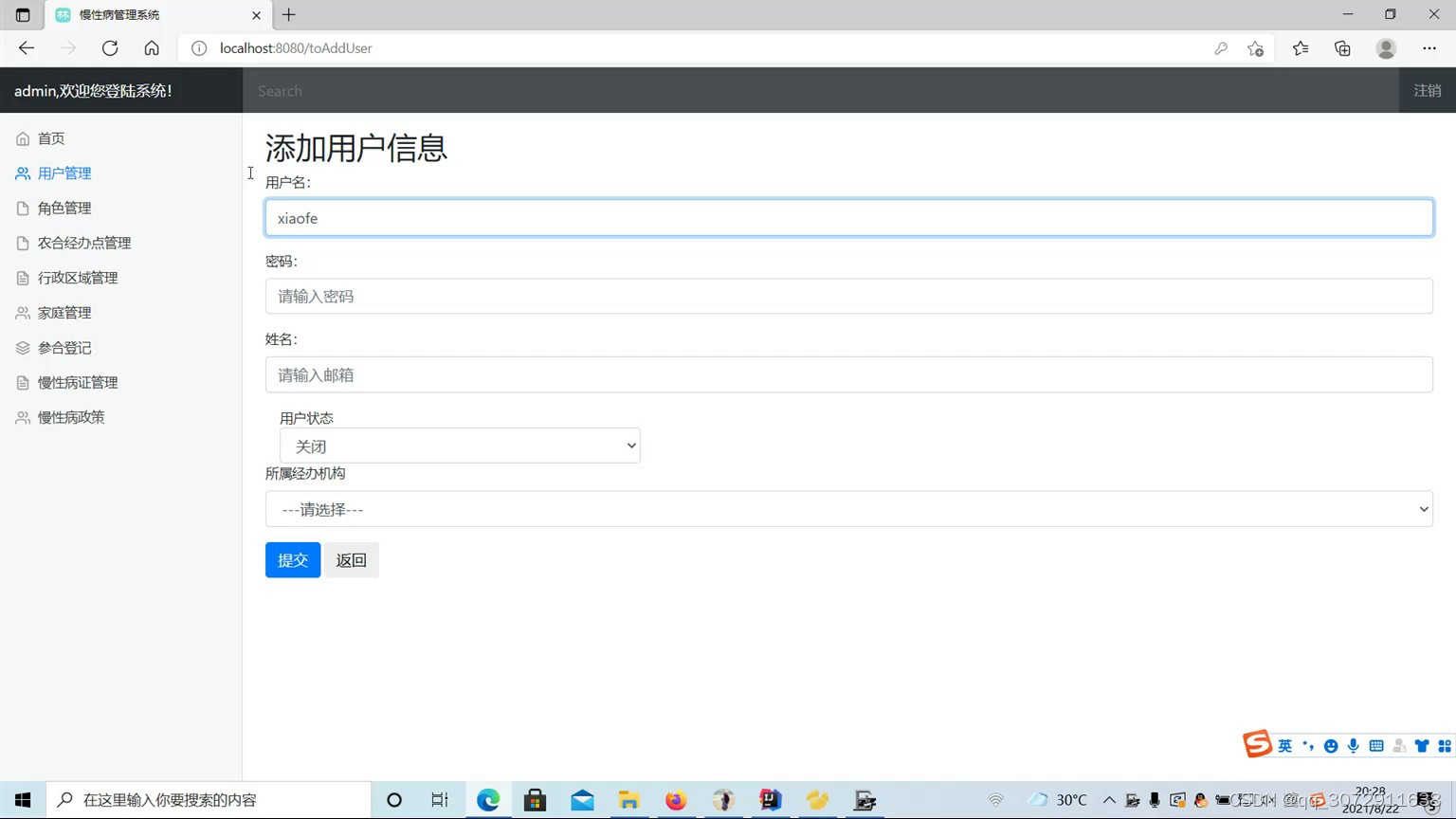Toggle Sogou punctuation mode icon
The width and height of the screenshot is (1456, 819).
(1308, 746)
